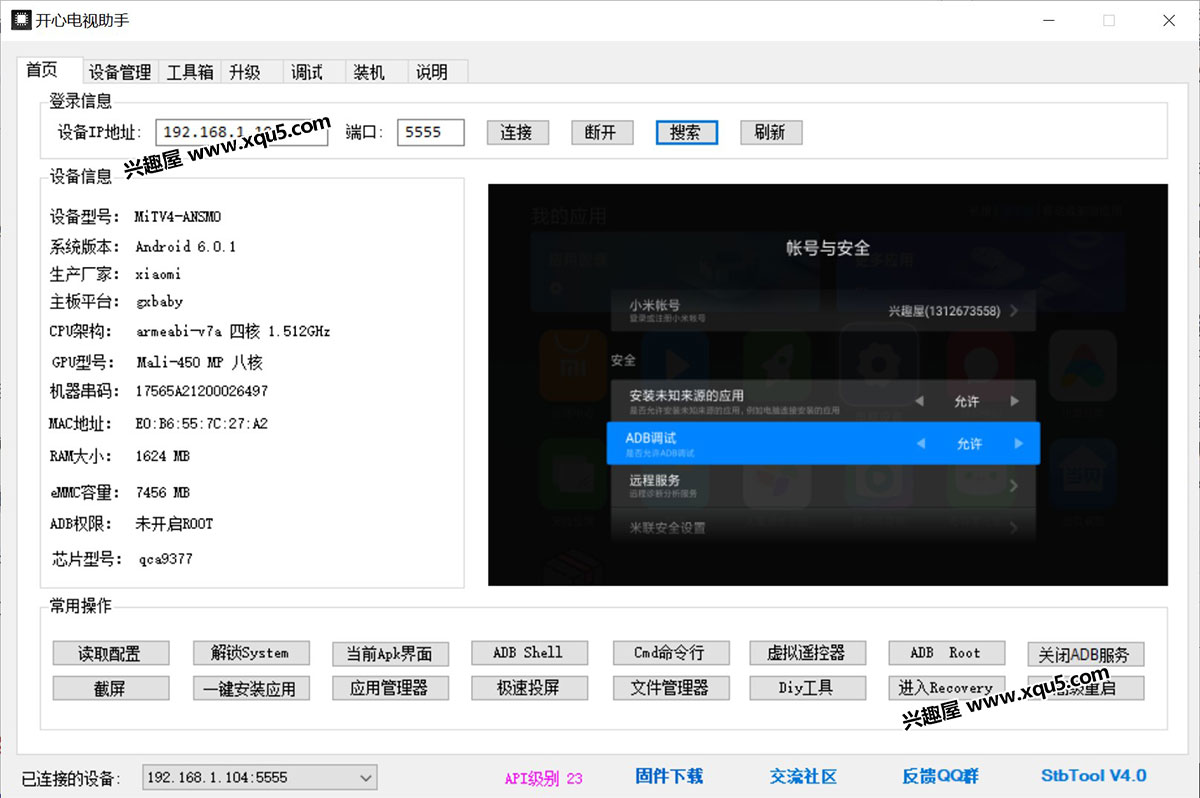Click the 连接 button

point(517,132)
